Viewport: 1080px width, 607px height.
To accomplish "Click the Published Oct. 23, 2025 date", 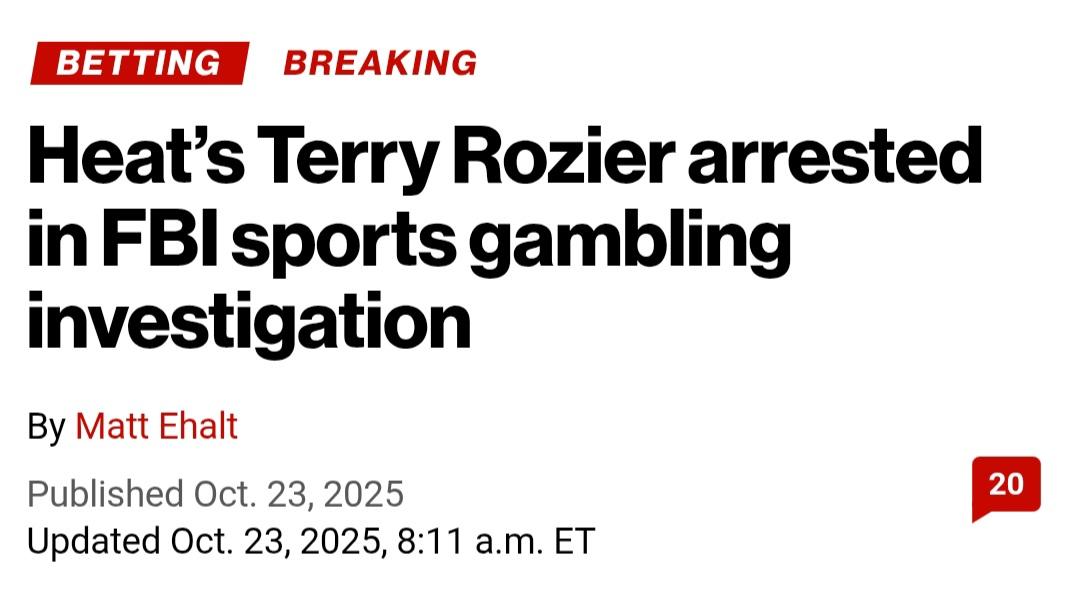I will [x=215, y=494].
